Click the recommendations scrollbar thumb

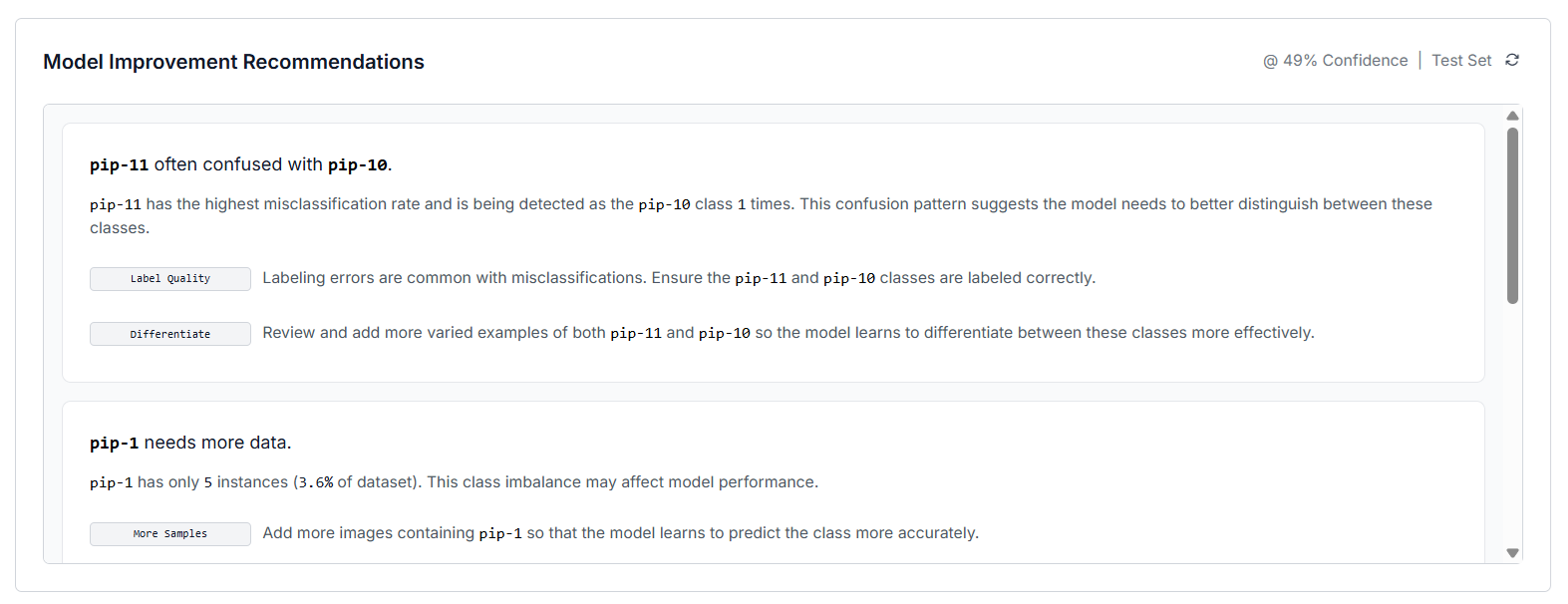(x=1512, y=214)
